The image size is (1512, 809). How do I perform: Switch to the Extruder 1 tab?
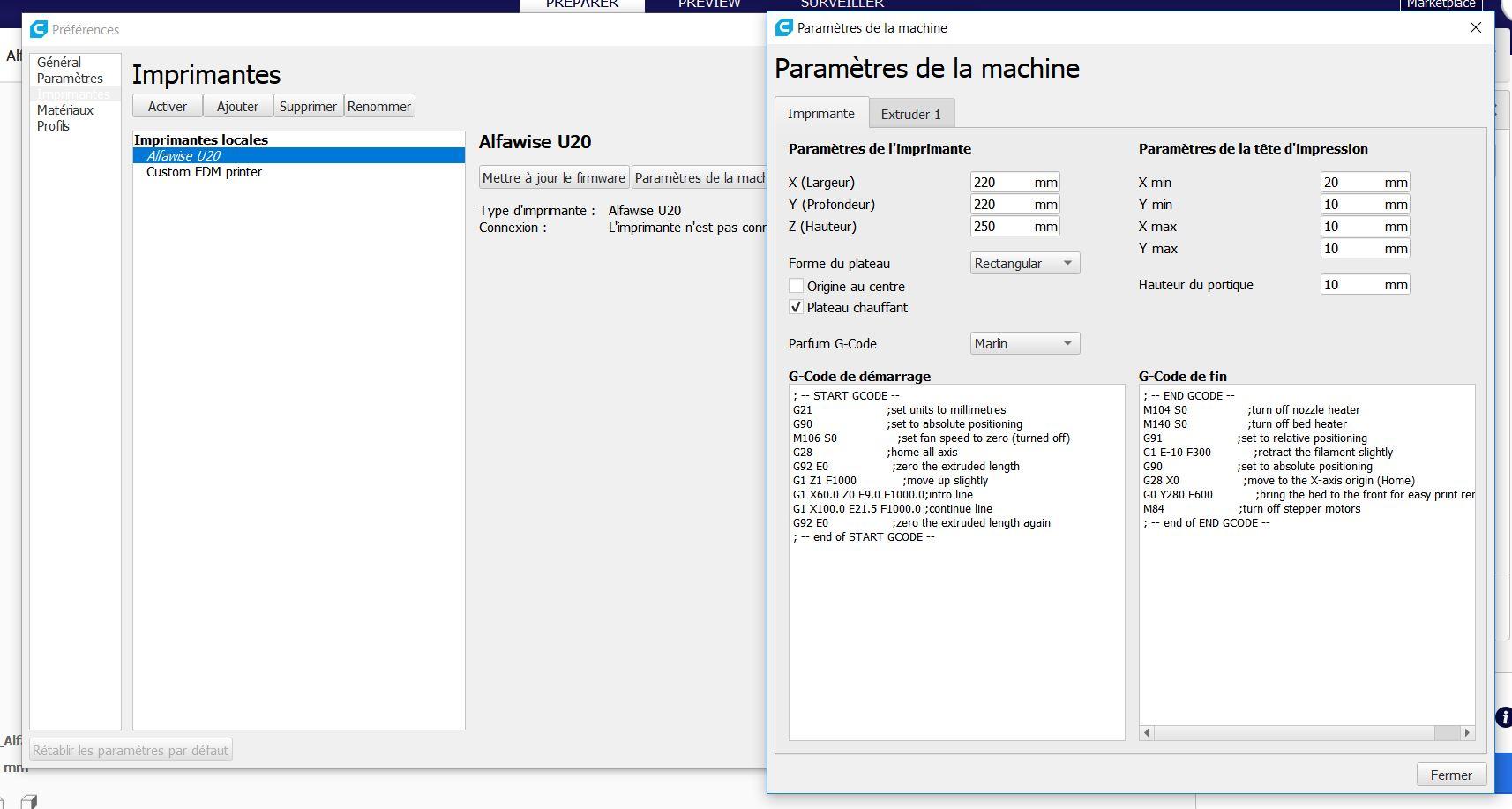click(911, 114)
